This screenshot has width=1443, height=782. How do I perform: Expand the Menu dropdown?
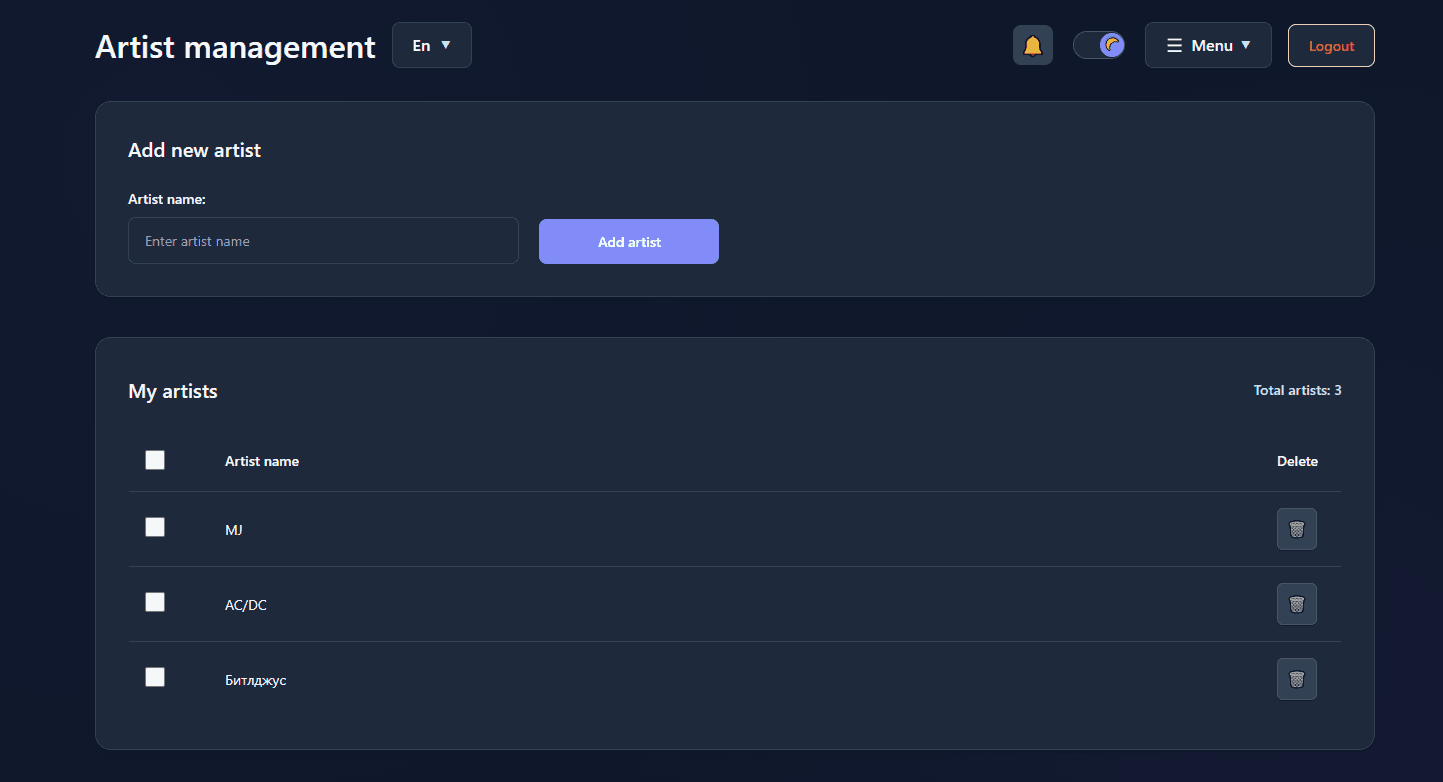point(1208,46)
